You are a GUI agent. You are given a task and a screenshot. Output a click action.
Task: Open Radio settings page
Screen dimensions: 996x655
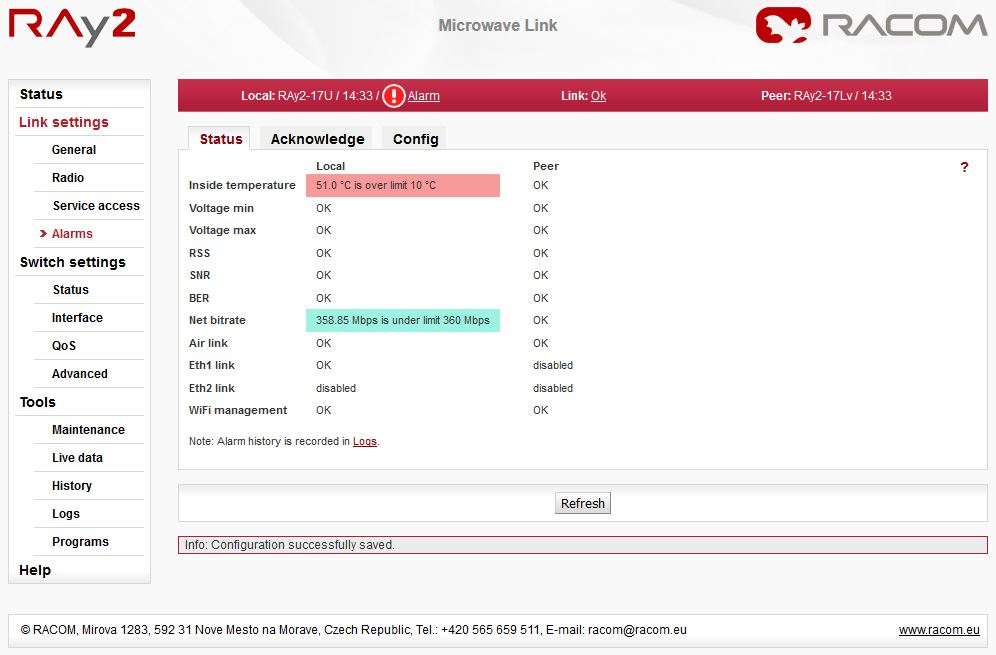[67, 178]
